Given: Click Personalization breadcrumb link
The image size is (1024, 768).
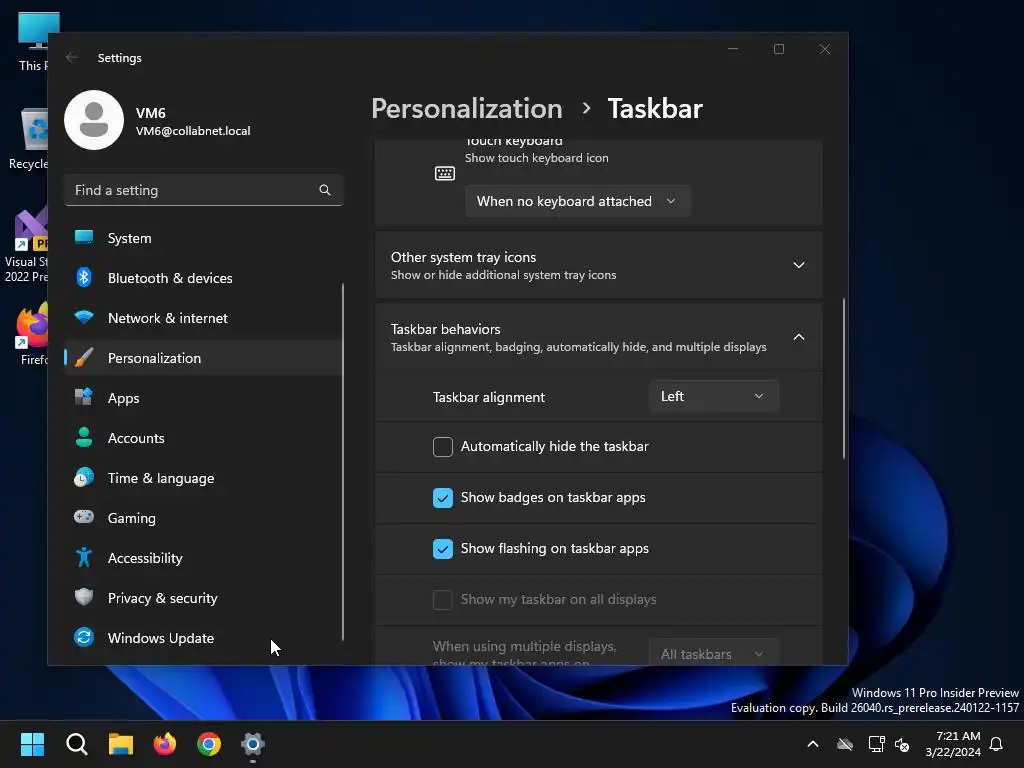Looking at the screenshot, I should [x=466, y=108].
